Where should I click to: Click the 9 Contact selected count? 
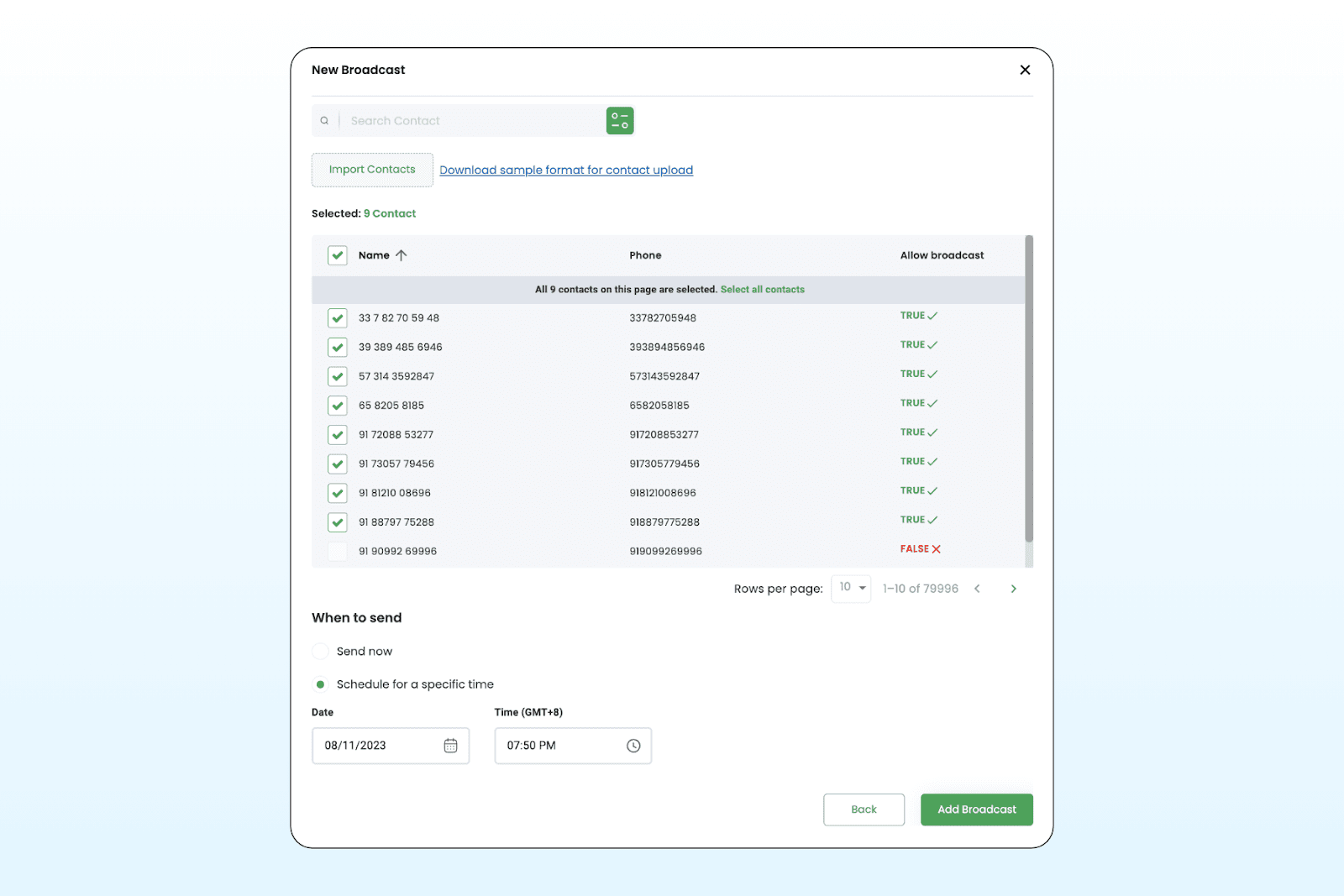[x=390, y=213]
